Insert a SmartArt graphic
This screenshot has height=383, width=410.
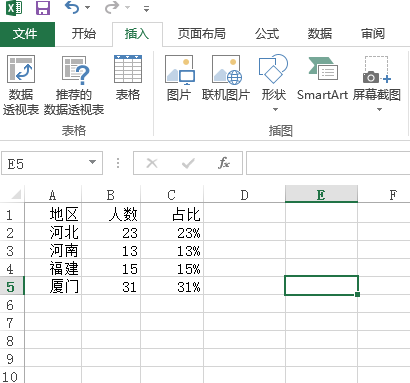(322, 78)
